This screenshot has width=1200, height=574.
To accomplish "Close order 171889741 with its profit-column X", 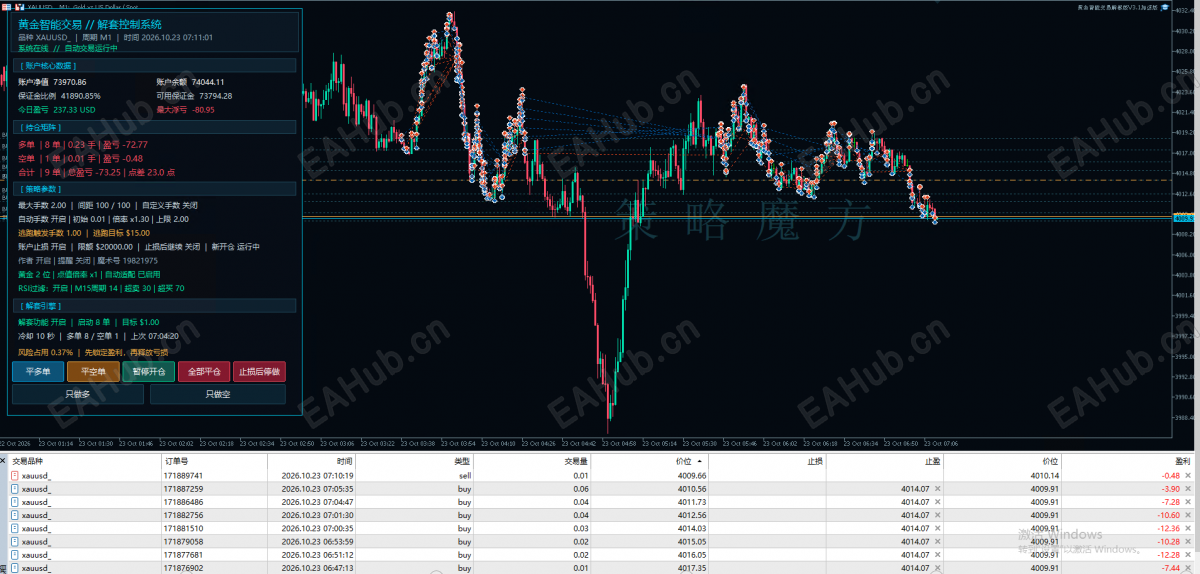I will pyautogui.click(x=1188, y=476).
